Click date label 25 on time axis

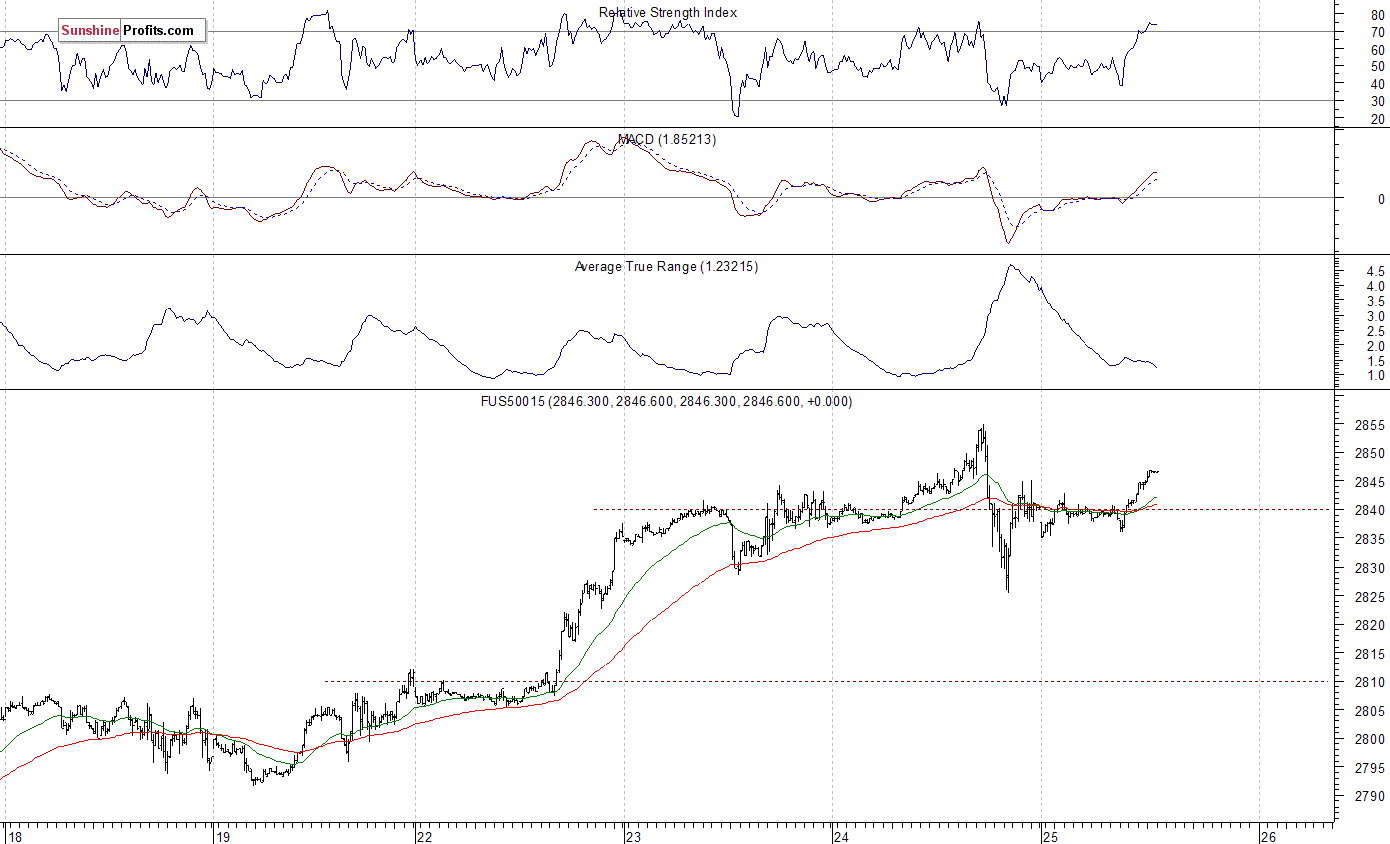click(x=1049, y=836)
